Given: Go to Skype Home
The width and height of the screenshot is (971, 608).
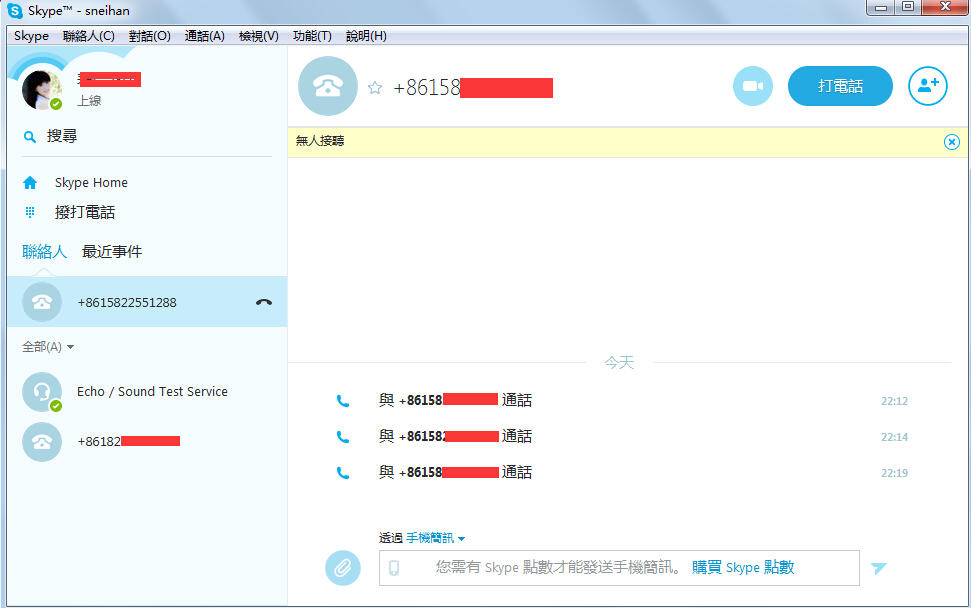Looking at the screenshot, I should [x=91, y=183].
